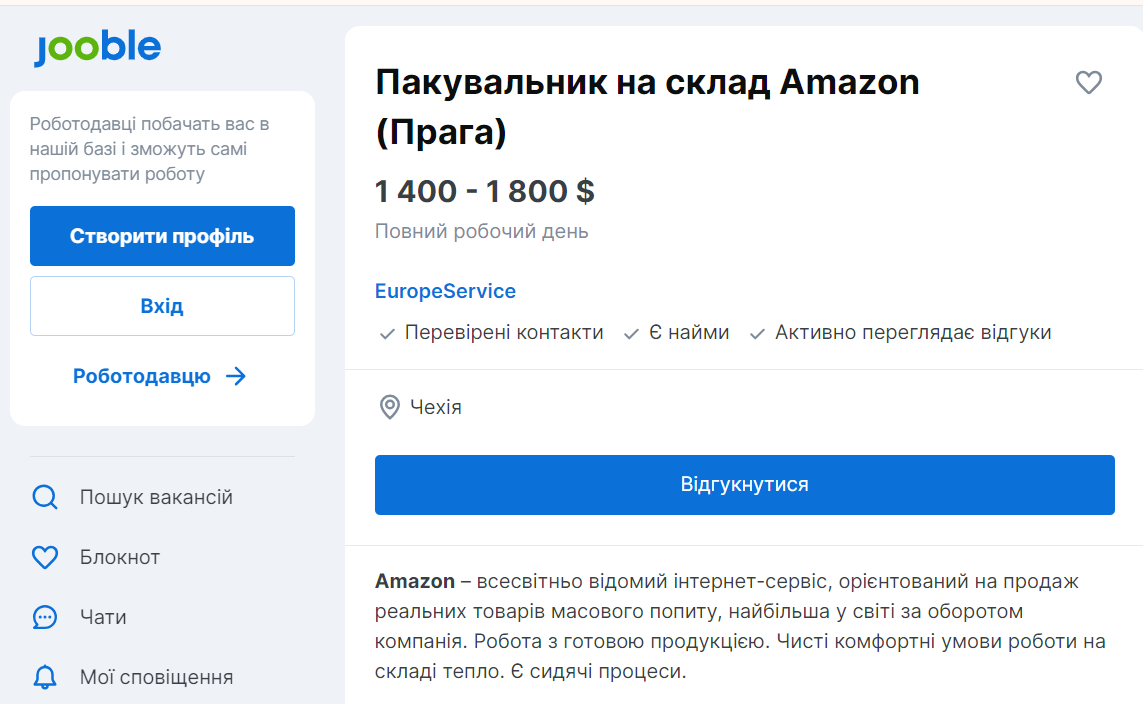Open job search via magnifier icon
The height and width of the screenshot is (704, 1143).
(44, 497)
